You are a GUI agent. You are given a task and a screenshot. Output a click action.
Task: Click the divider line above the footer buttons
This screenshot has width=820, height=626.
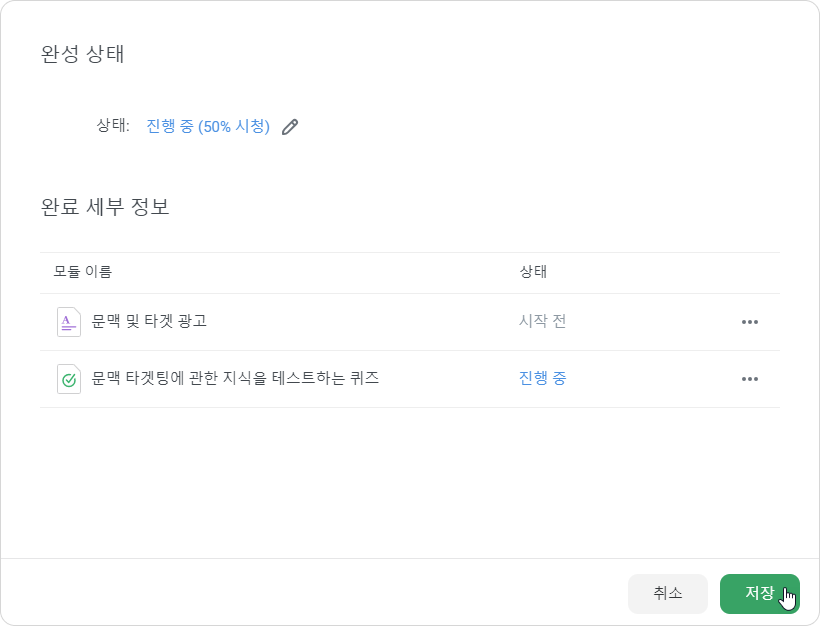pos(409,559)
